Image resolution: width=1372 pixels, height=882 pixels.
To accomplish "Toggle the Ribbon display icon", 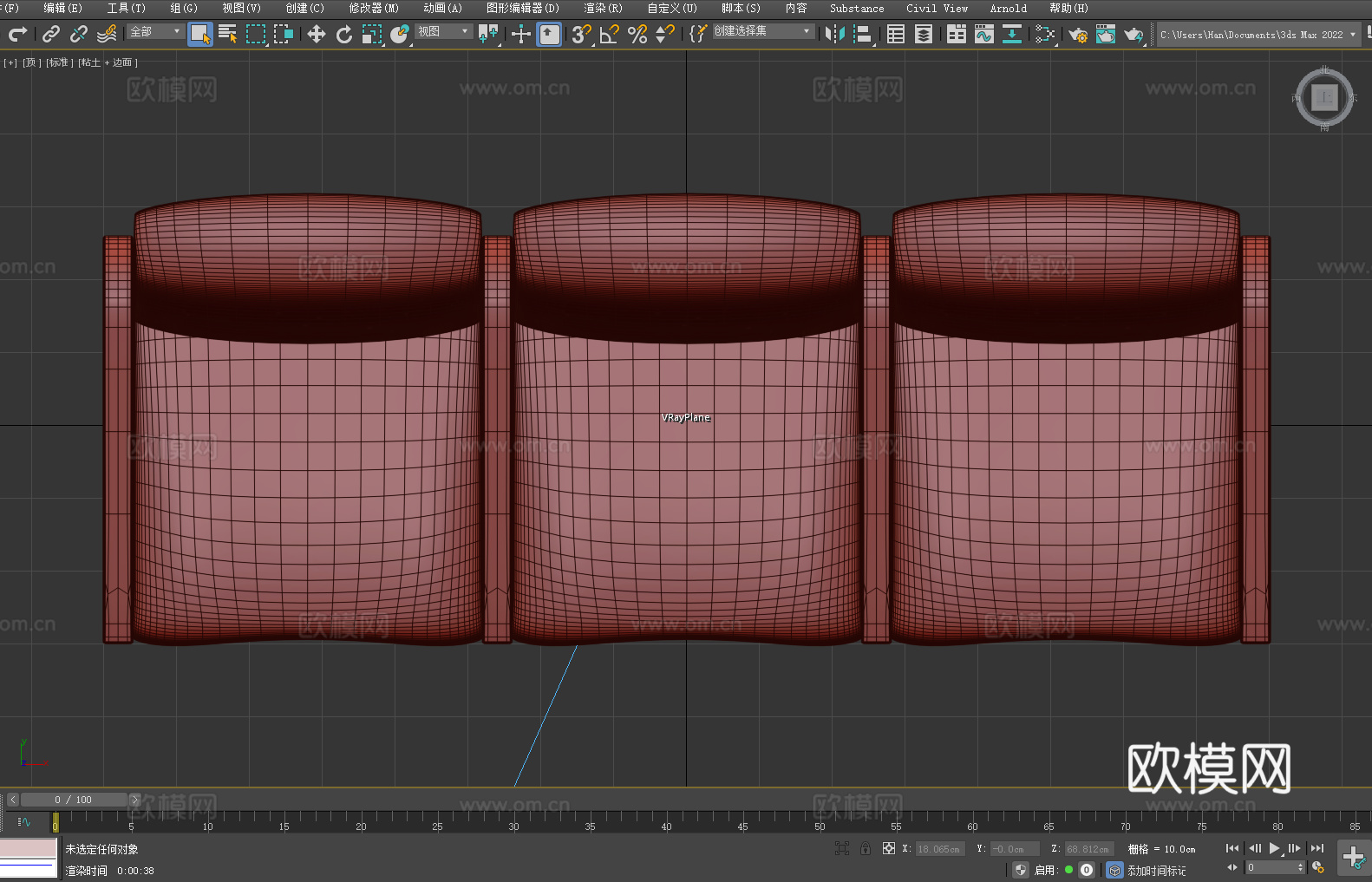I will [x=957, y=34].
